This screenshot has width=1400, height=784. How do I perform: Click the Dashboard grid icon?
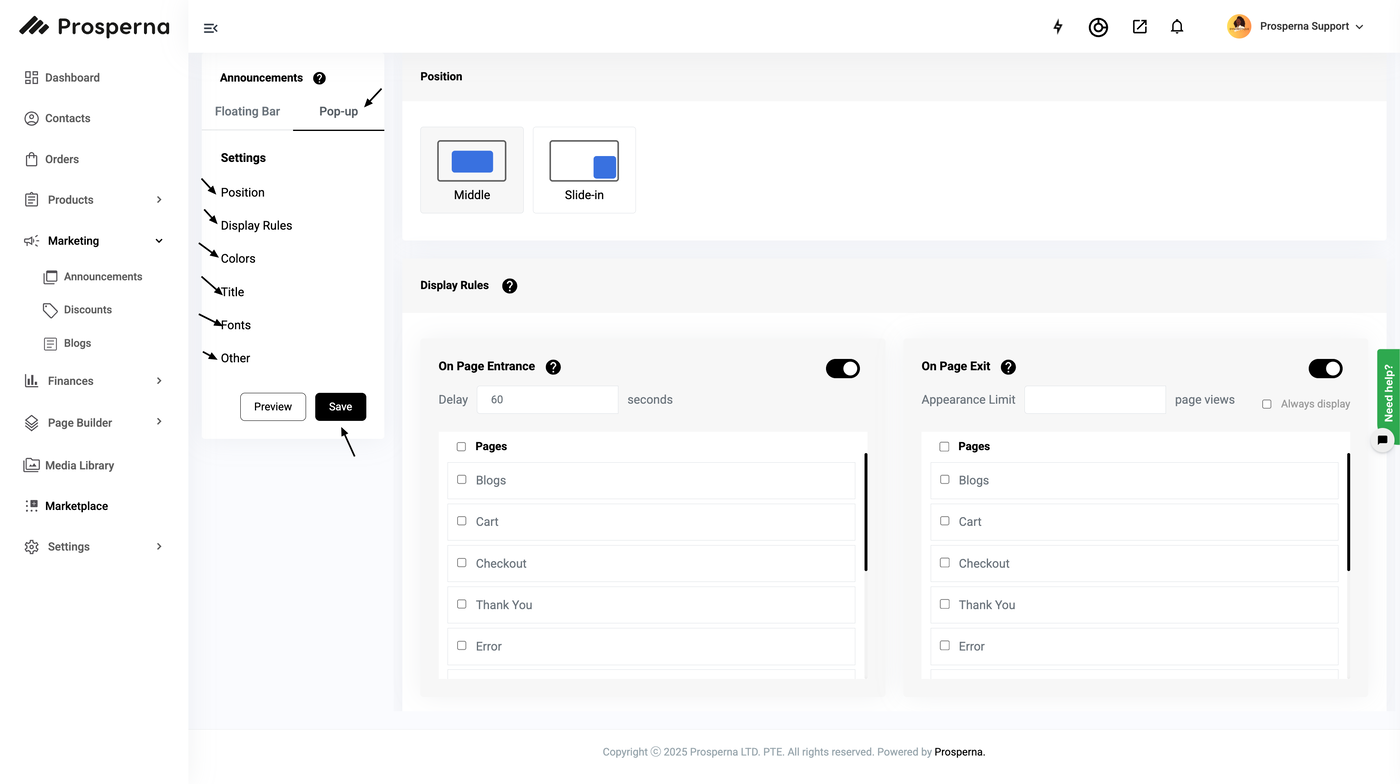31,77
